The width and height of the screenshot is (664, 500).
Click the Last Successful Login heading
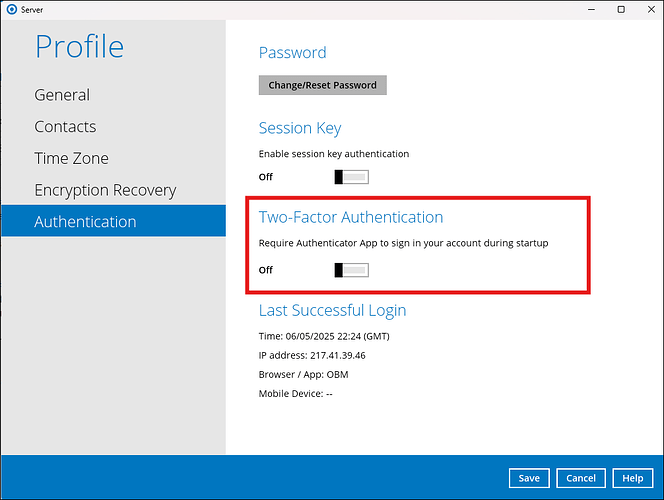pyautogui.click(x=332, y=310)
